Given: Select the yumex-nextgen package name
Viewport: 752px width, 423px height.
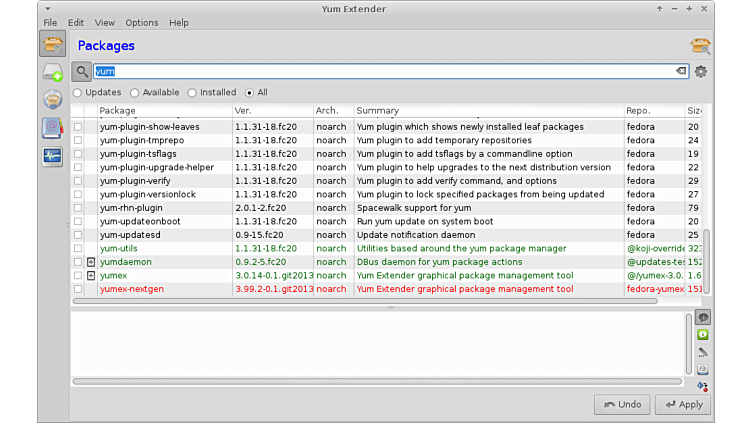Looking at the screenshot, I should (132, 289).
